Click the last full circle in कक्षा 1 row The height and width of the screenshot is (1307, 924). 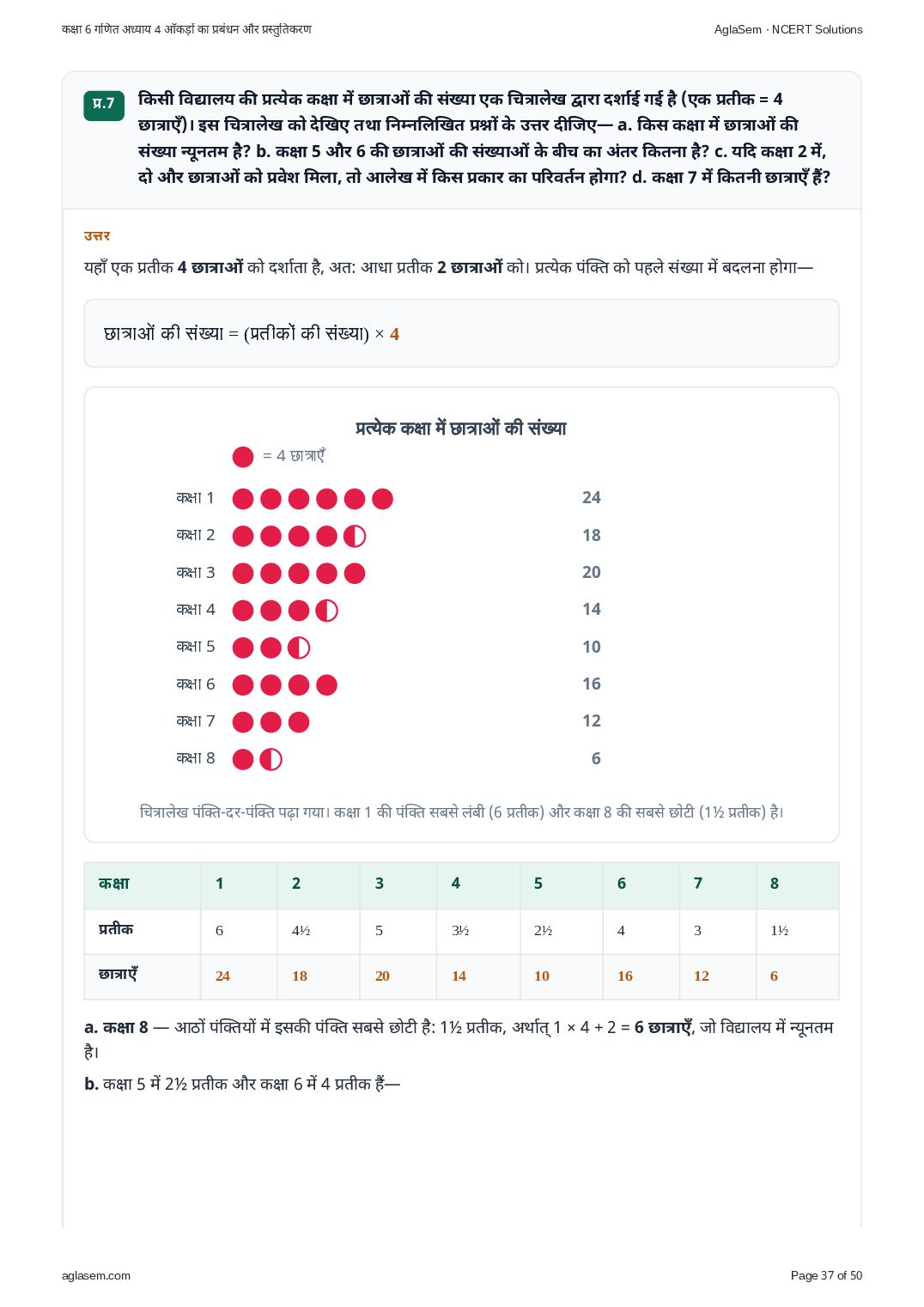(383, 499)
